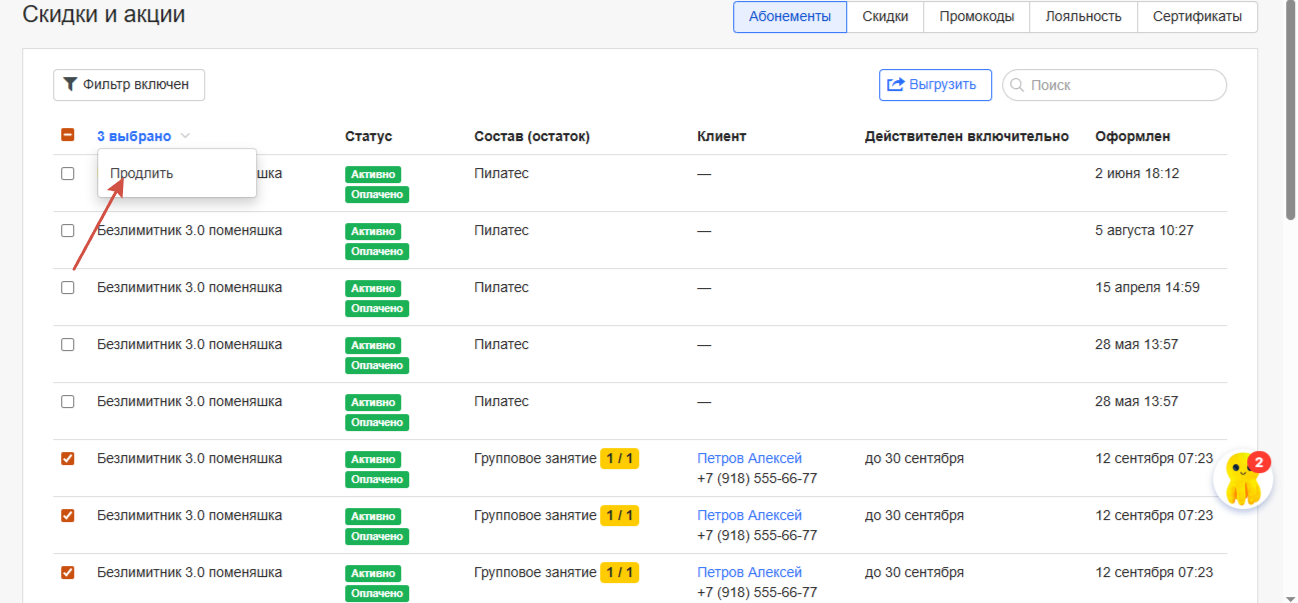Expand the '3 выбрано' dropdown chevron
Viewport: 1298px width, 603px height.
(x=185, y=137)
